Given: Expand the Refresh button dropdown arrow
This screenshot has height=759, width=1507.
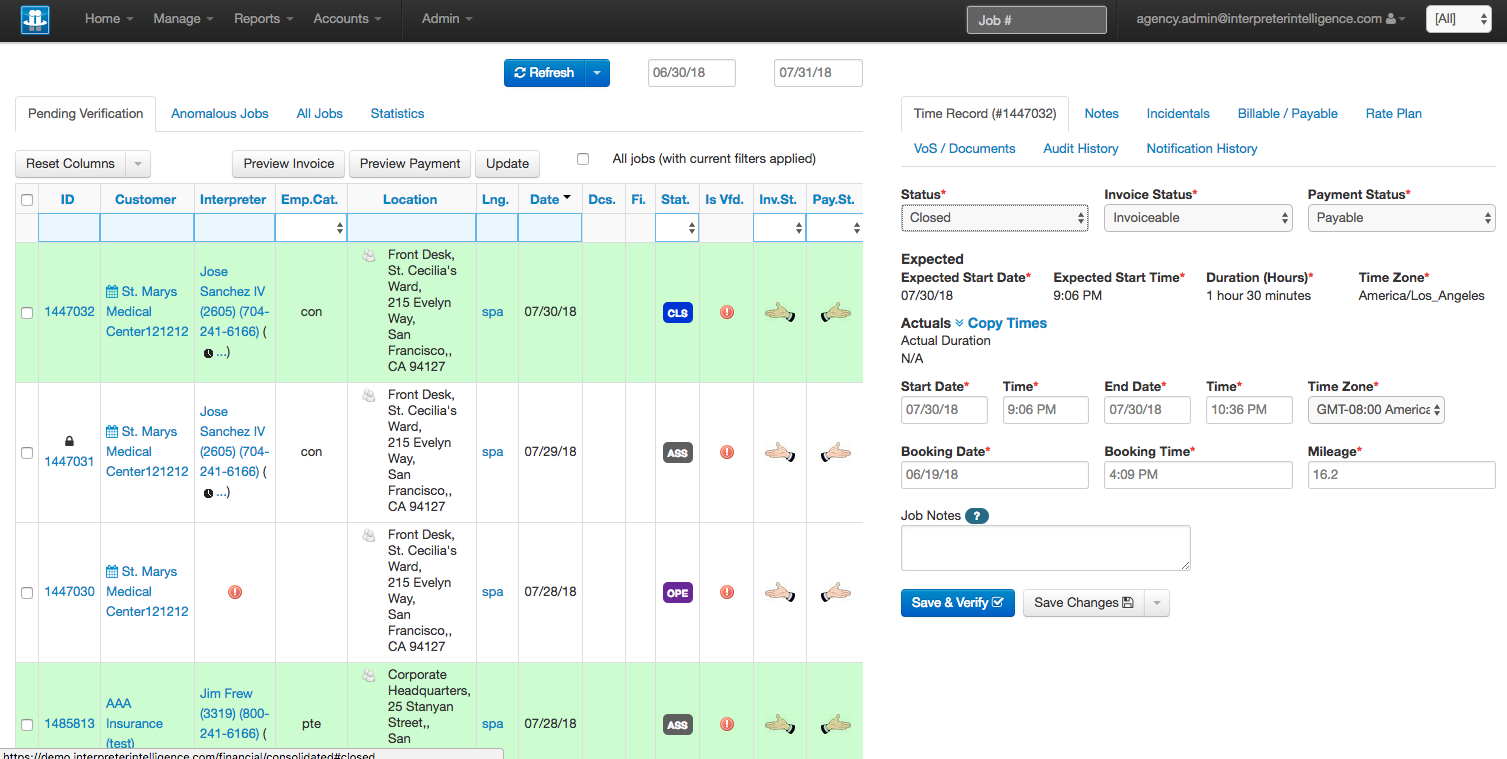Looking at the screenshot, I should [597, 73].
